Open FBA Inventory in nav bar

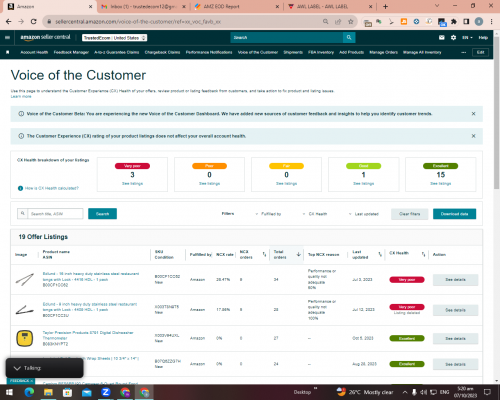(x=321, y=52)
